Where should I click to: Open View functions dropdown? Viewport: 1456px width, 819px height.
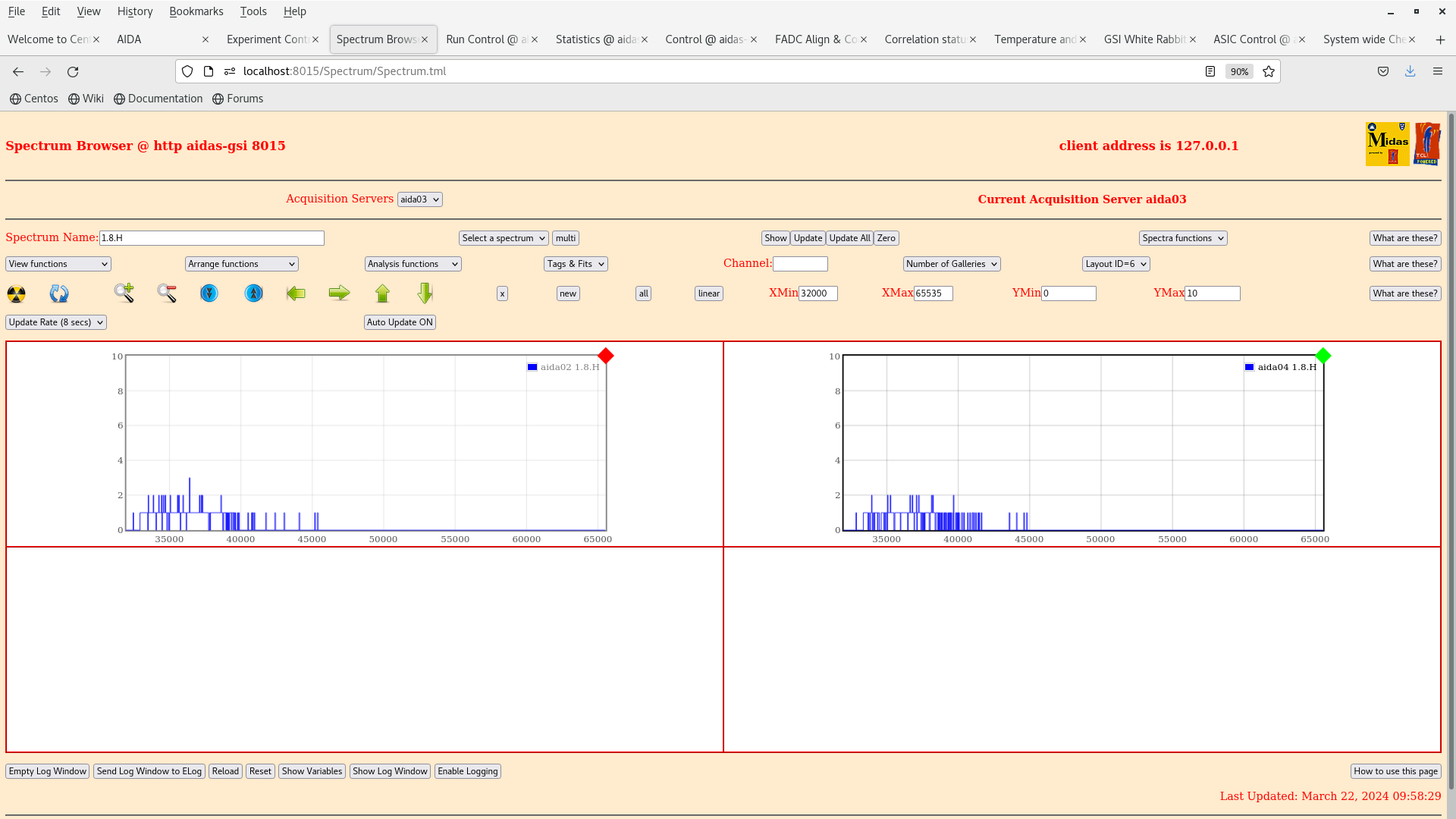pos(58,264)
